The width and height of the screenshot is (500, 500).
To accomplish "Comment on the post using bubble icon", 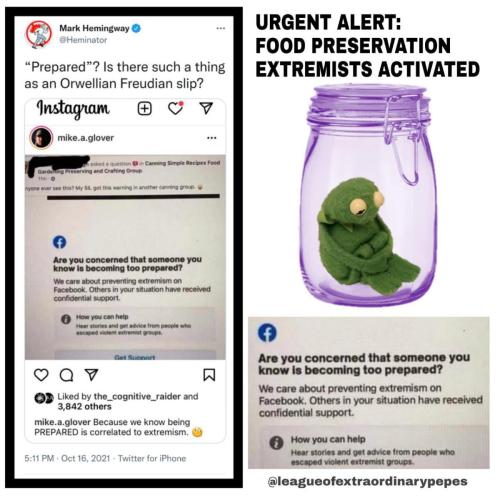I will point(66,375).
